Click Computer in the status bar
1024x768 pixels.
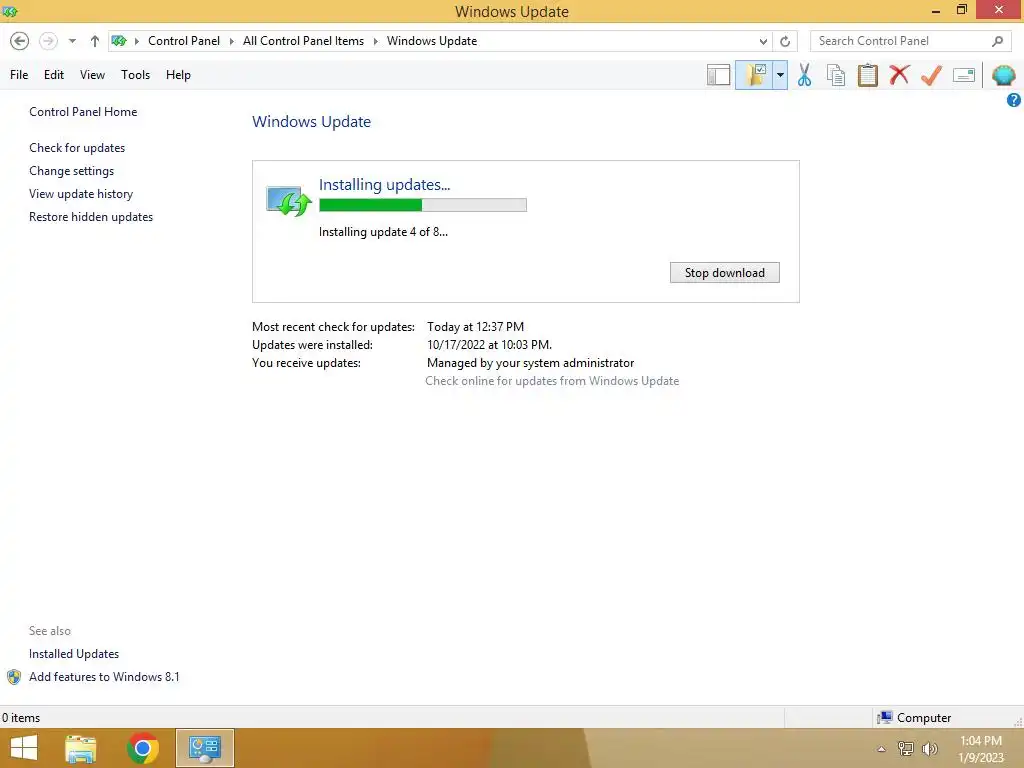pos(914,718)
